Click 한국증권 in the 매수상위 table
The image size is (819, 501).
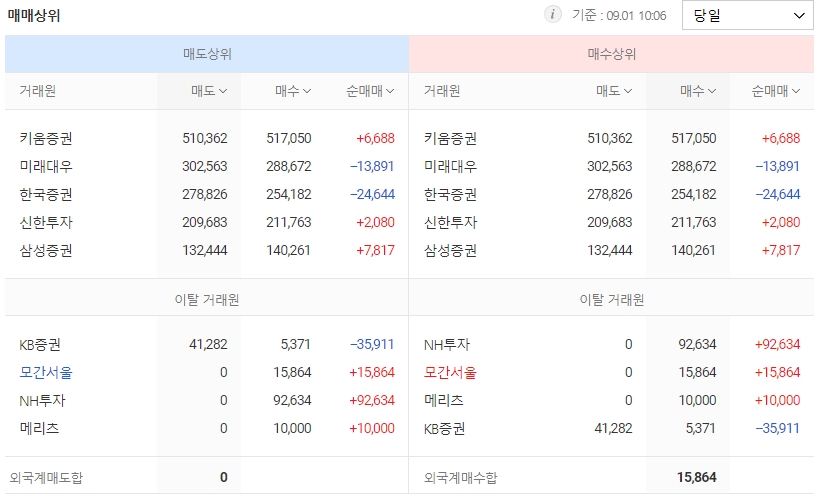click(x=450, y=194)
